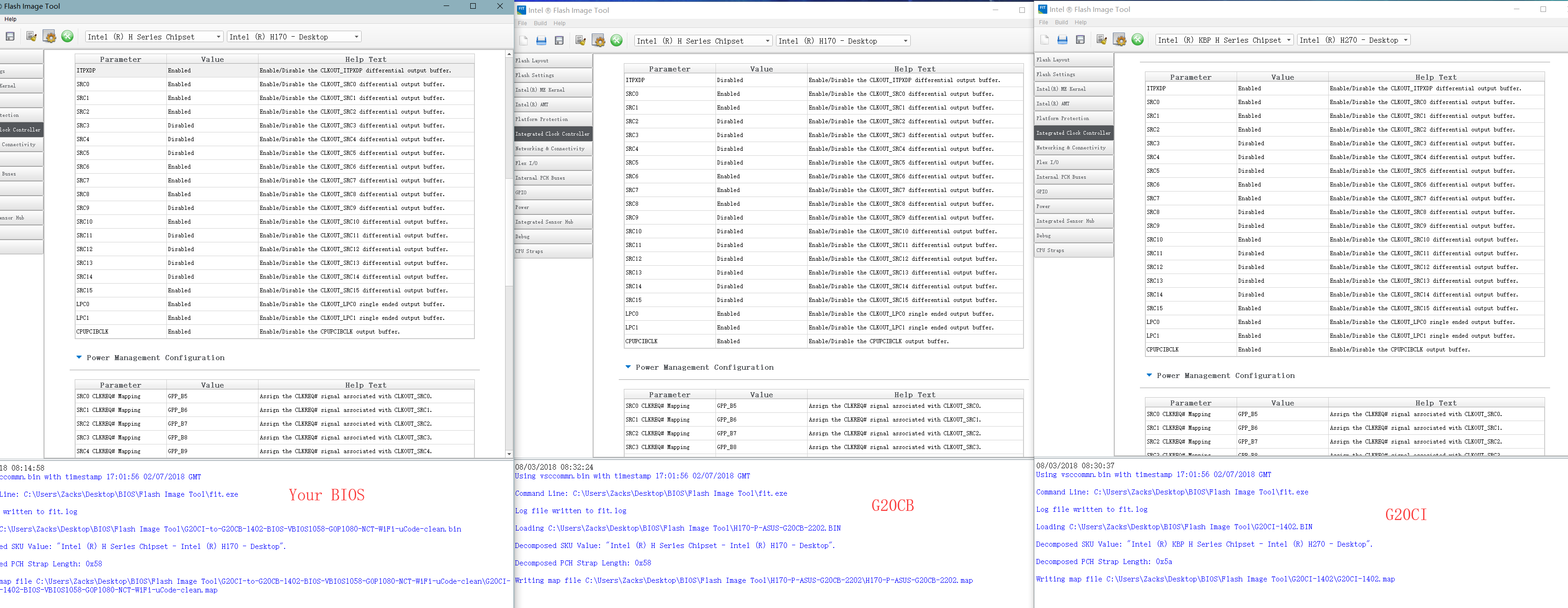Screen dimensions: 1568x608
Task: Click SRC0 CLKREQ# Mapping GPP_B5 value in middle window
Action: (761, 406)
